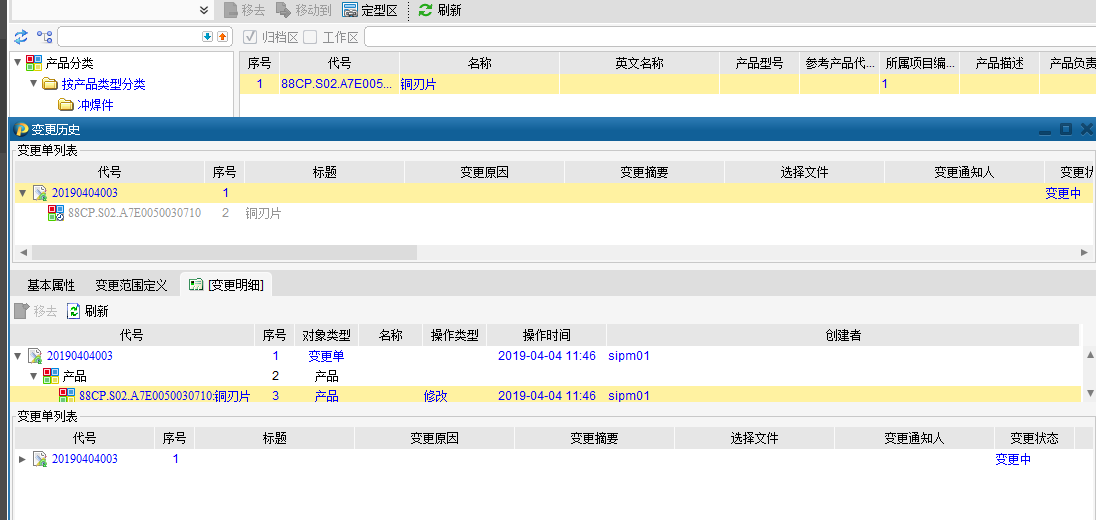Click the blue sync arrows icon
This screenshot has width=1096, height=520.
pos(22,36)
